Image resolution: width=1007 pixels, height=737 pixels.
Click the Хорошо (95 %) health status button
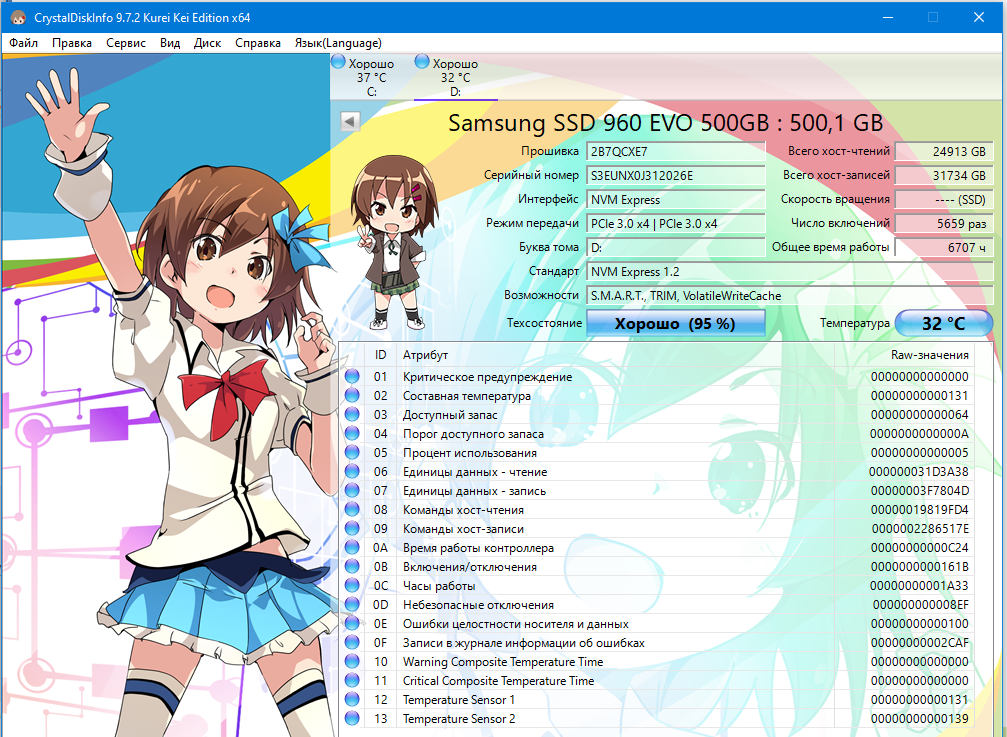point(675,323)
